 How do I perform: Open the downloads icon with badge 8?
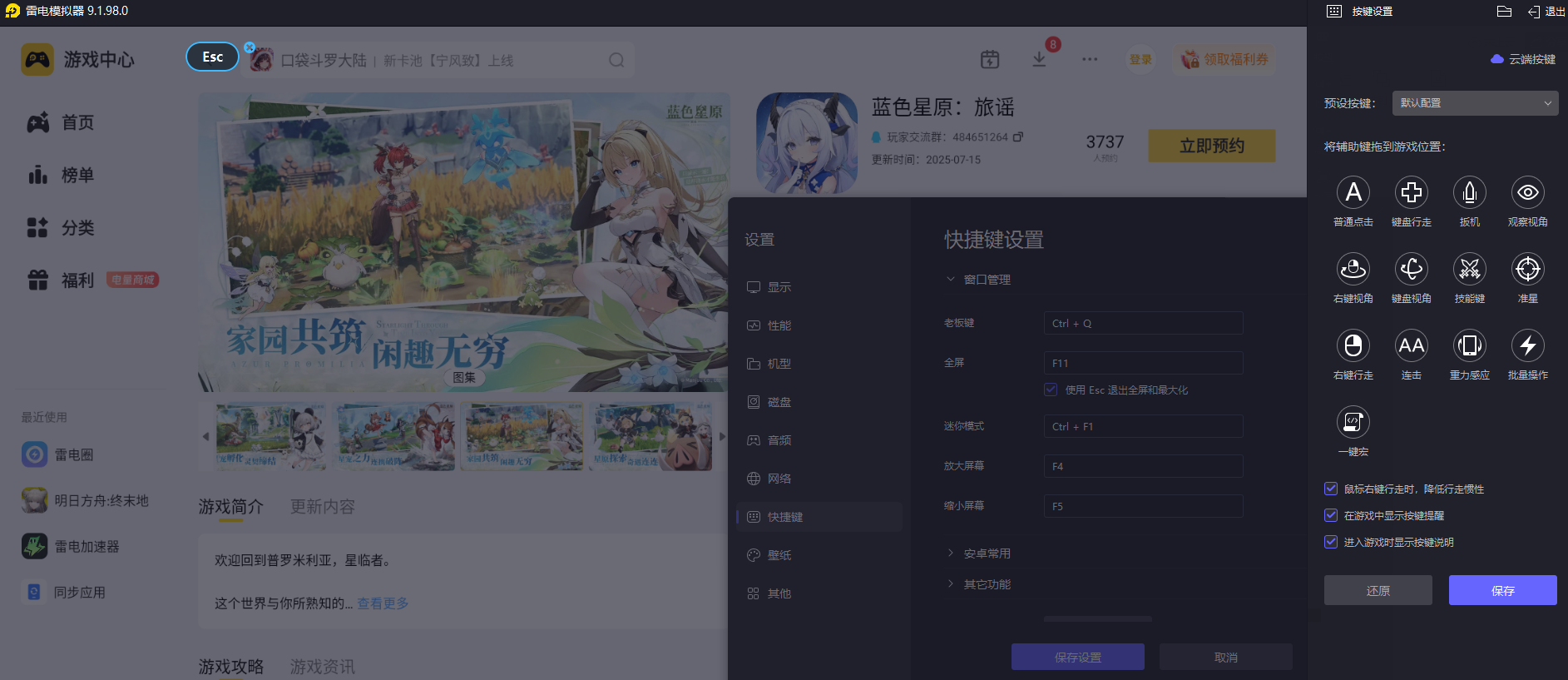(1039, 59)
